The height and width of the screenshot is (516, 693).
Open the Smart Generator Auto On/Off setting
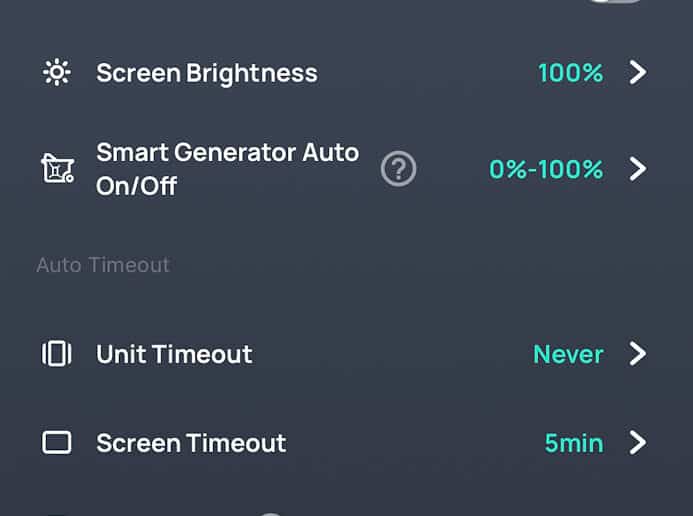pos(346,169)
